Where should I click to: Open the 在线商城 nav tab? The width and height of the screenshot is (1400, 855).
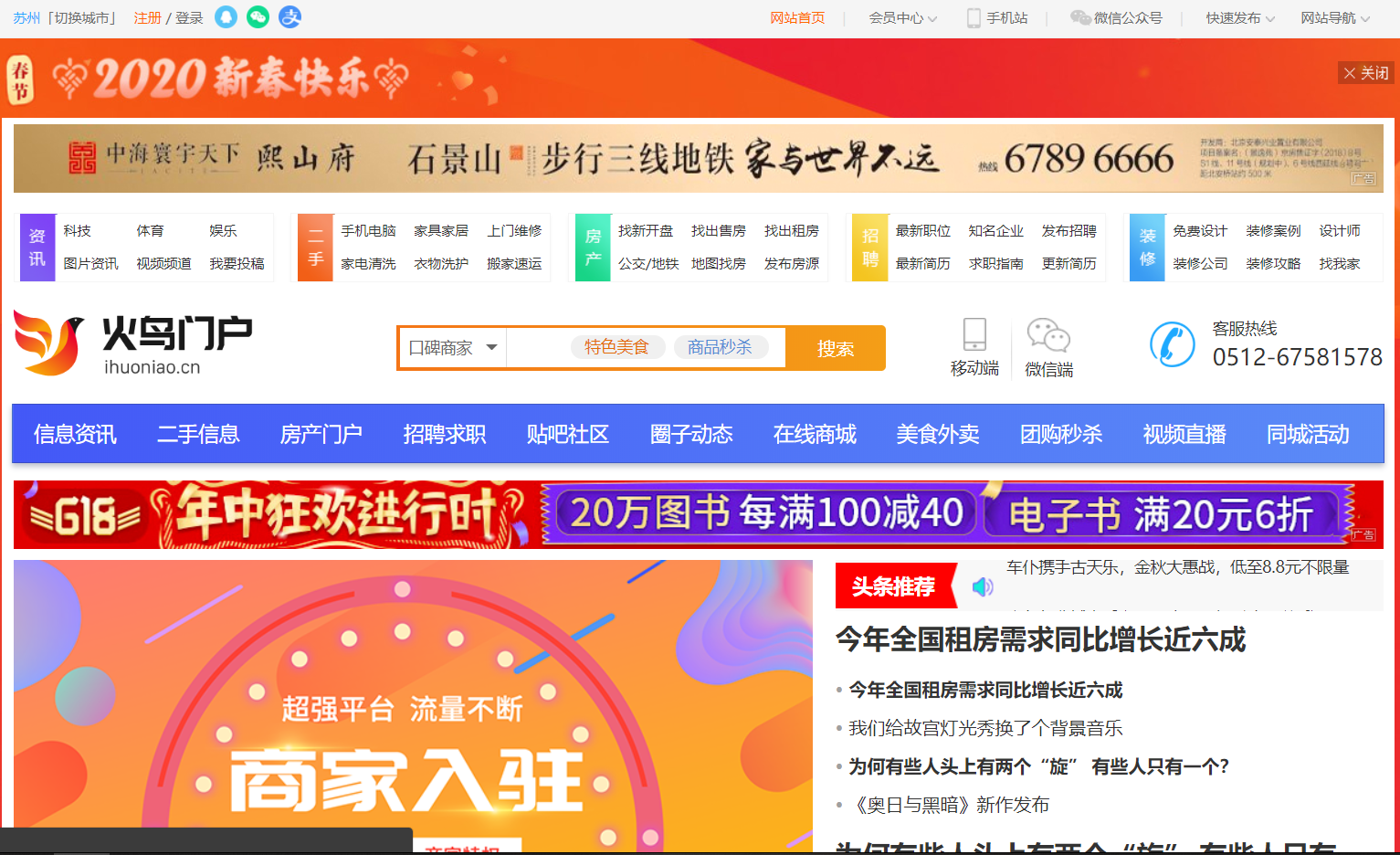click(x=815, y=434)
